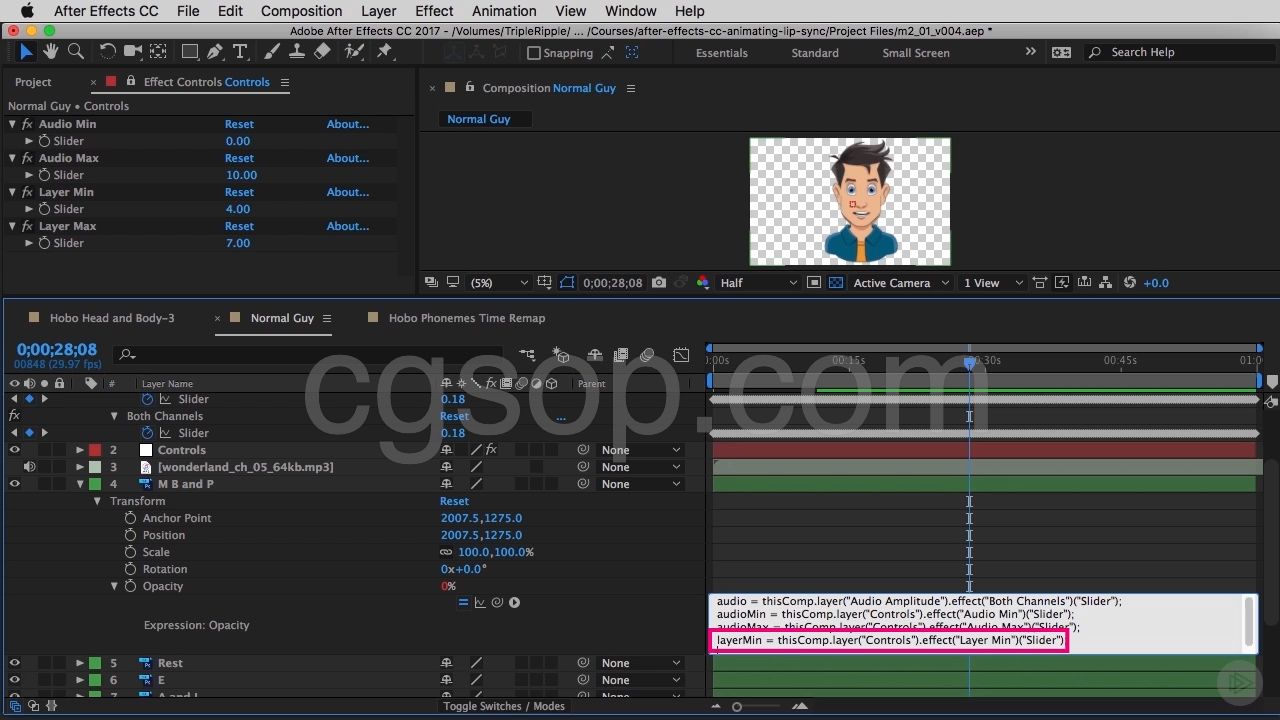Viewport: 1280px width, 720px height.
Task: Select the Zoom magnifier tool
Action: [75, 52]
